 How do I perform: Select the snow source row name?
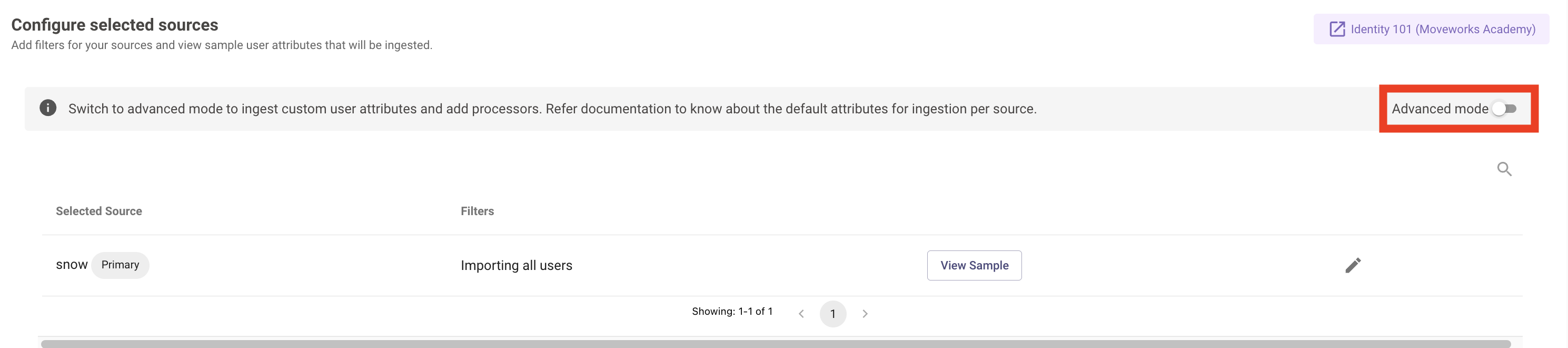click(71, 265)
